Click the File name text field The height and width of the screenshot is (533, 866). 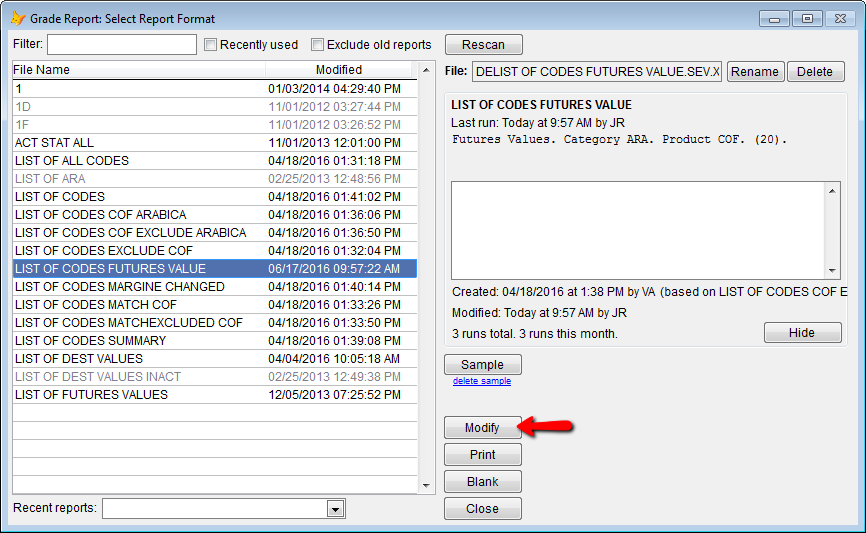tap(596, 72)
